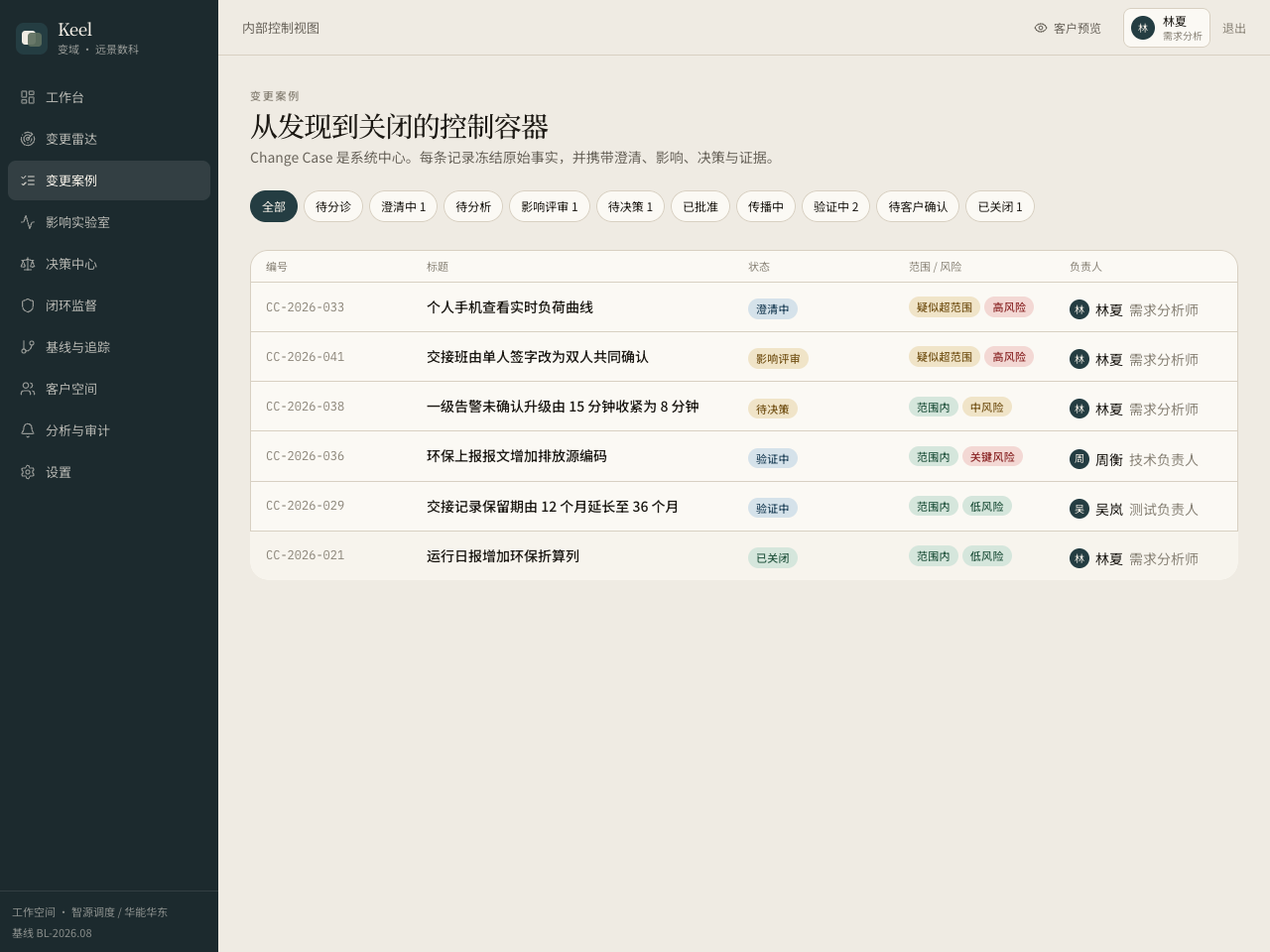
Task: Open case 一级告警未确认升级 15 分钟收紧
Action: coord(563,407)
